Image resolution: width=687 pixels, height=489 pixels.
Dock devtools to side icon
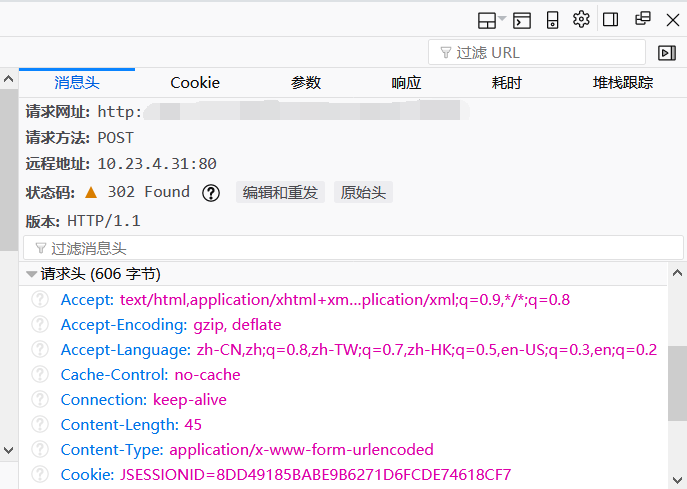(611, 20)
